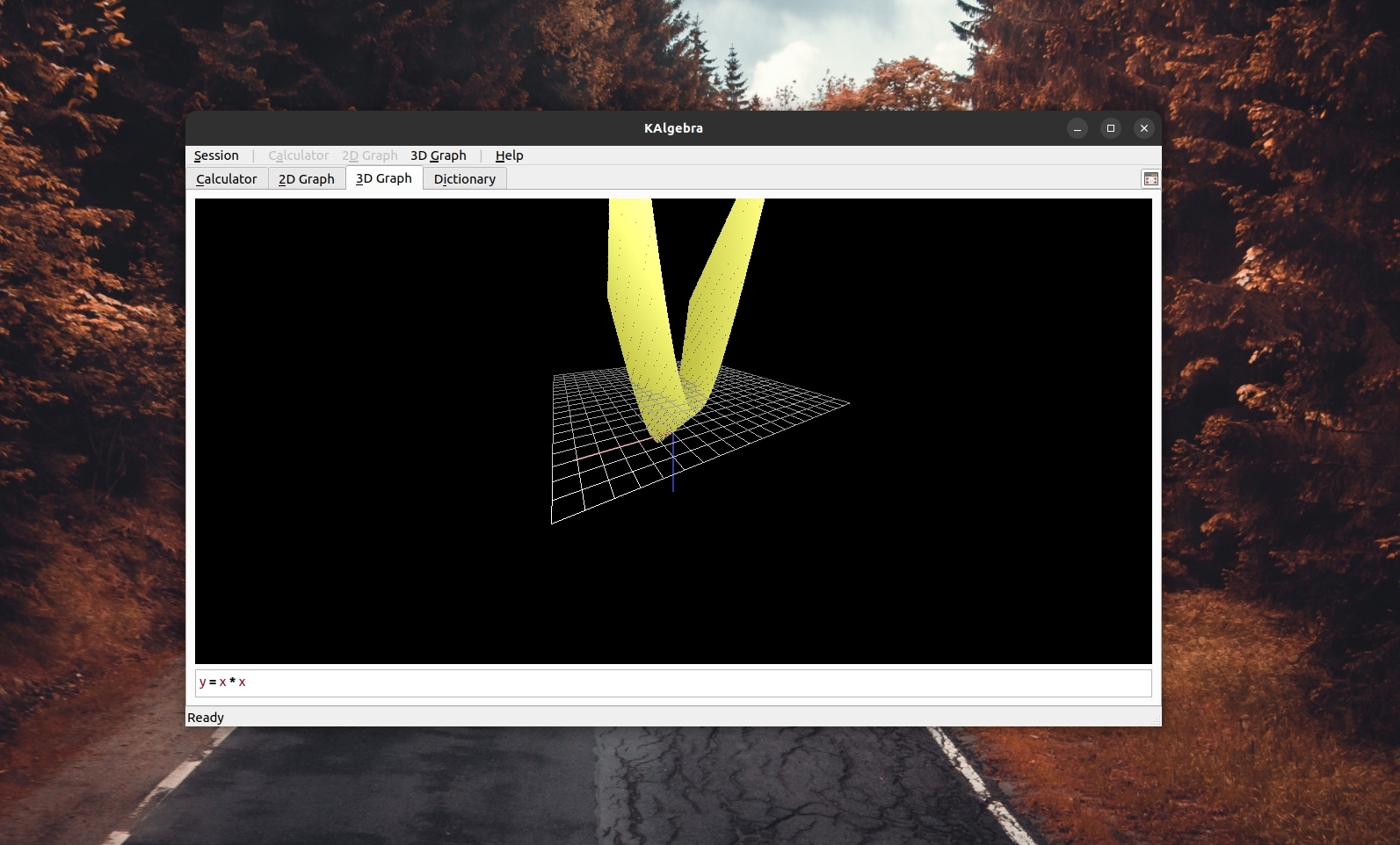Click the expression input field
This screenshot has width=1400, height=845.
[x=673, y=682]
